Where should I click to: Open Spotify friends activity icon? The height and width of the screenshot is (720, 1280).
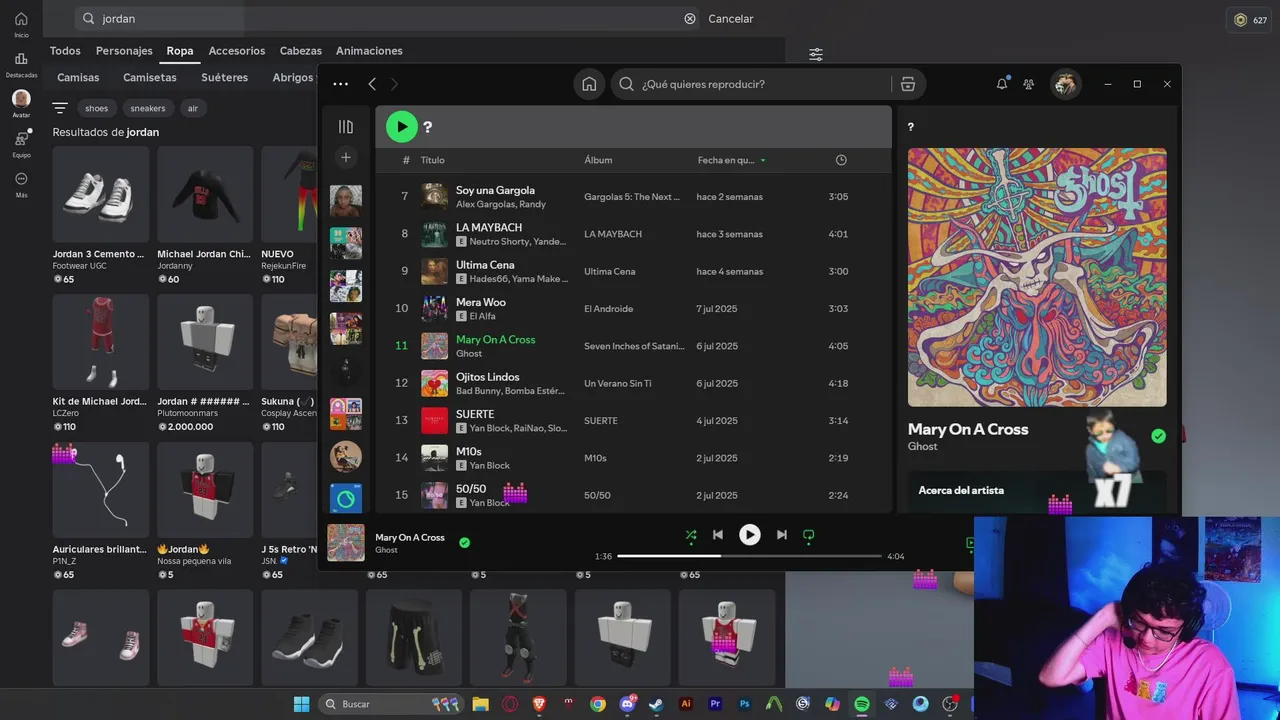(x=1029, y=84)
